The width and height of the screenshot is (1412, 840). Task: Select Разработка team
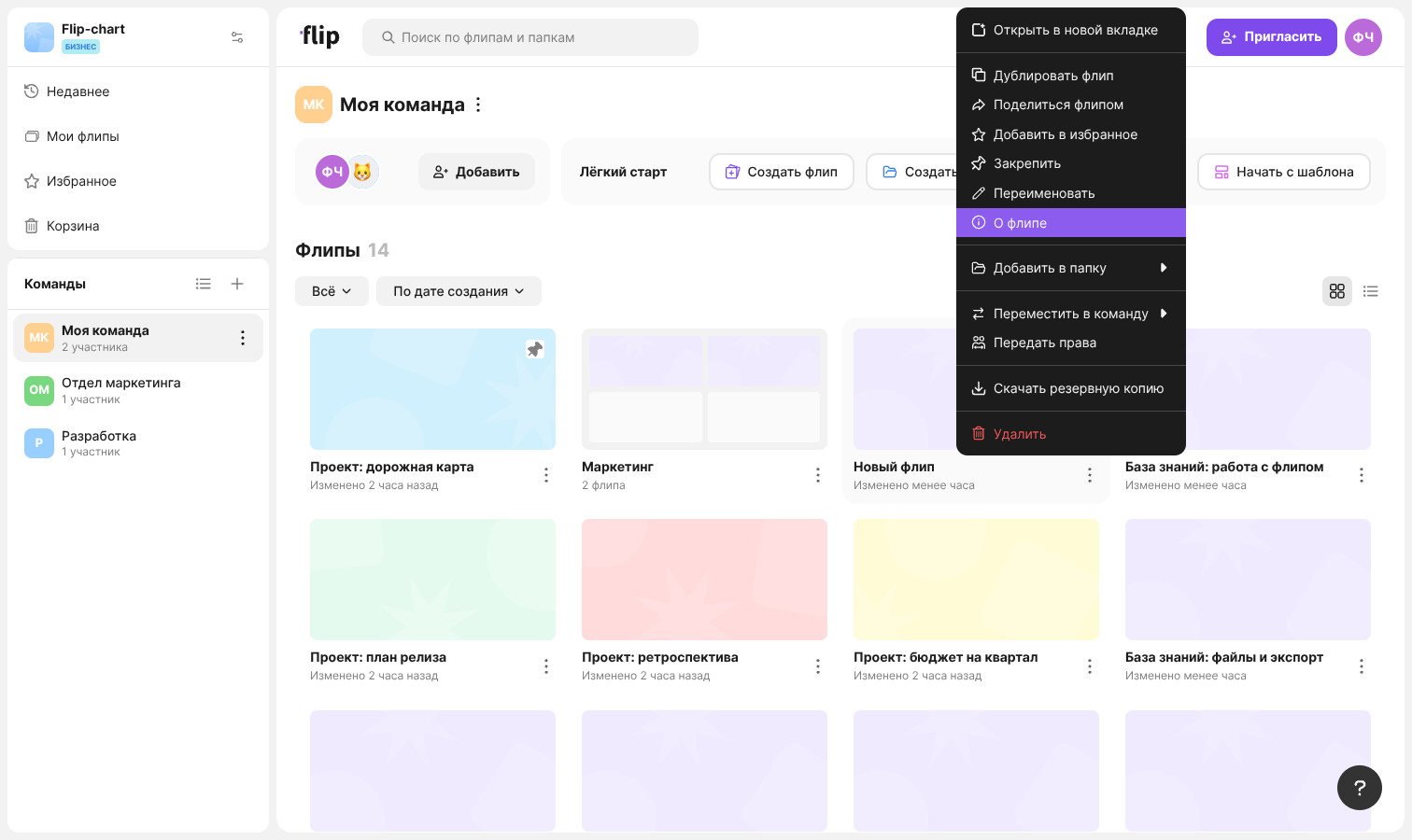138,443
